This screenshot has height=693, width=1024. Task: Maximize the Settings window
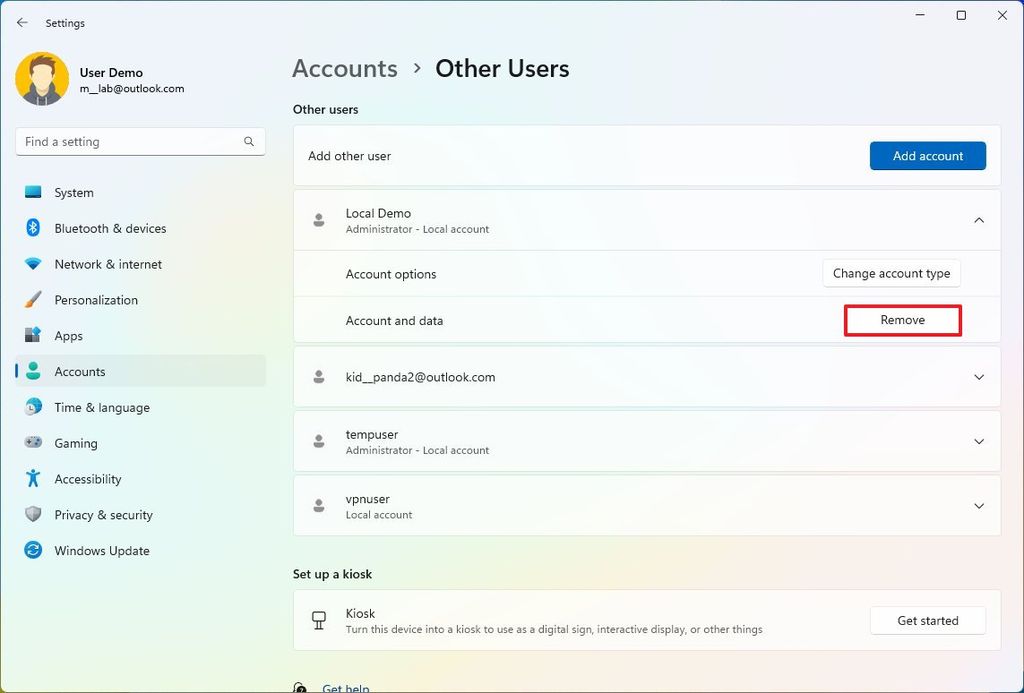[961, 15]
